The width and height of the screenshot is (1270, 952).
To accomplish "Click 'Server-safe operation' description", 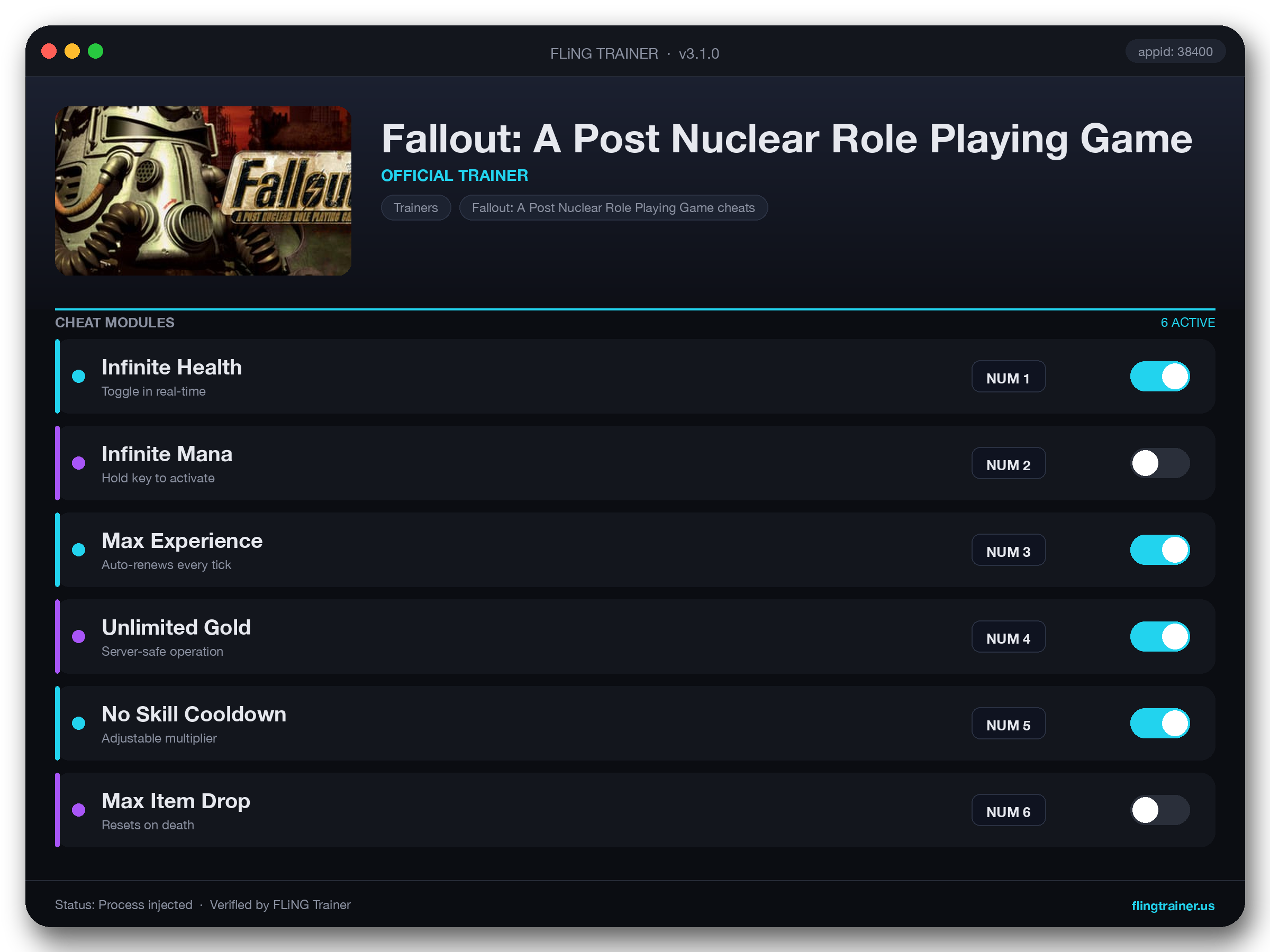I will click(x=162, y=651).
